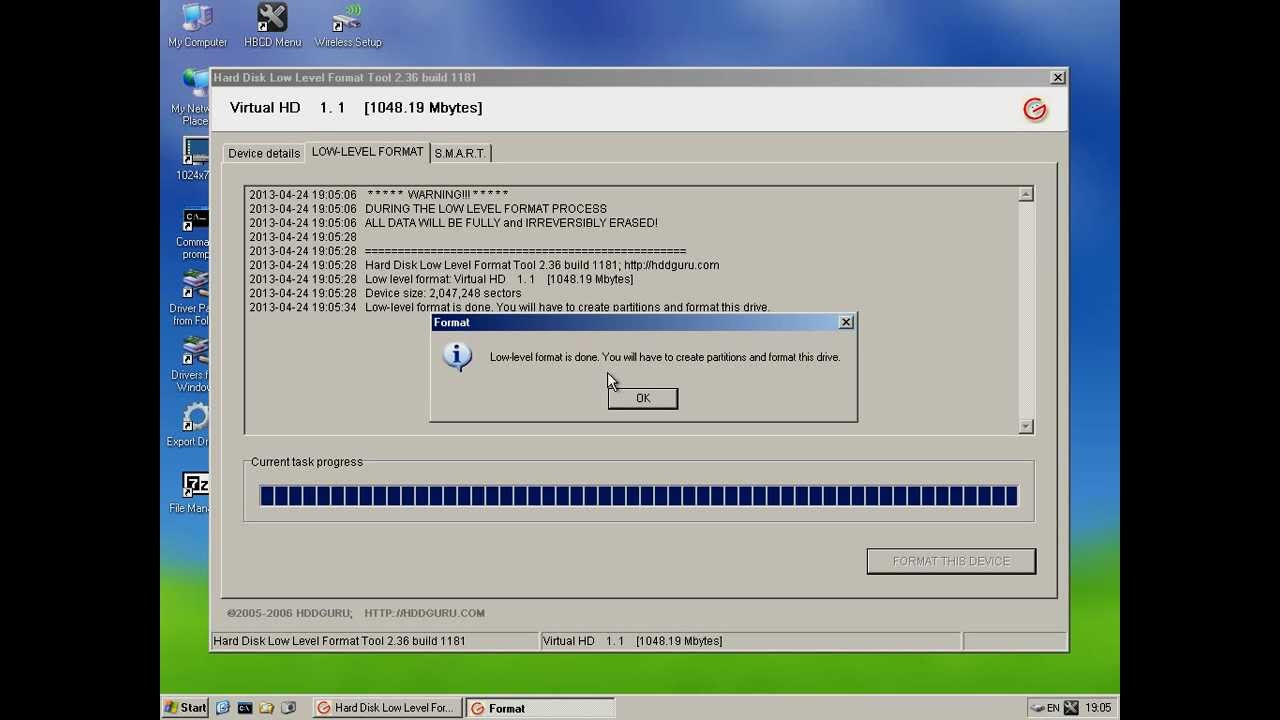Image resolution: width=1280 pixels, height=720 pixels.
Task: Open the folder explorer quick launch icon
Action: (x=266, y=708)
